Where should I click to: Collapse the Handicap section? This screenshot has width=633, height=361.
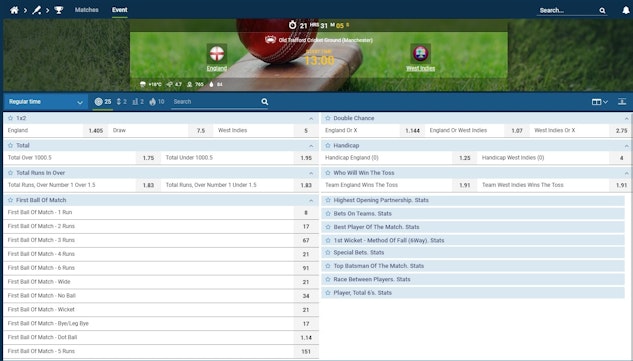pos(627,146)
